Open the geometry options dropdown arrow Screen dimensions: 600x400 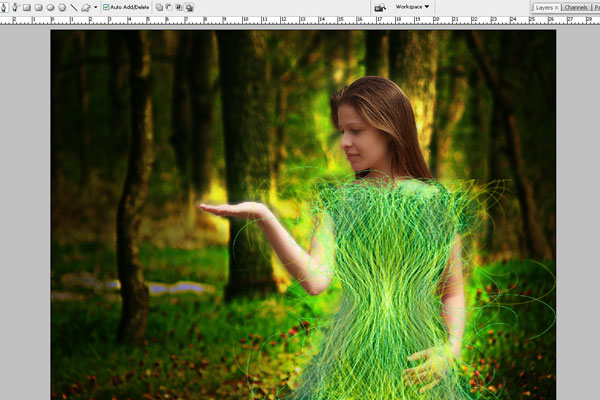pyautogui.click(x=95, y=7)
